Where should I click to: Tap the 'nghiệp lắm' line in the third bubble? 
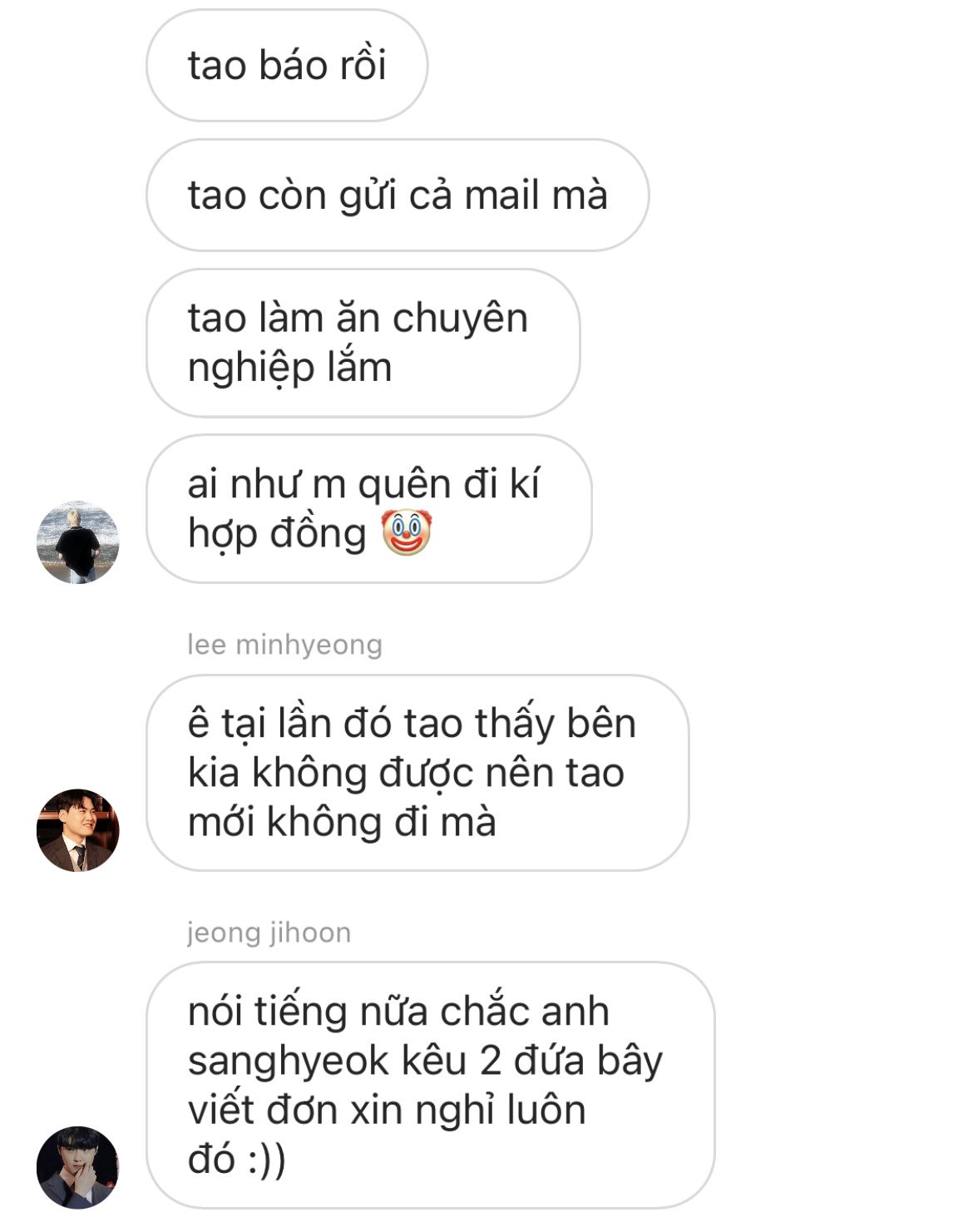click(289, 368)
